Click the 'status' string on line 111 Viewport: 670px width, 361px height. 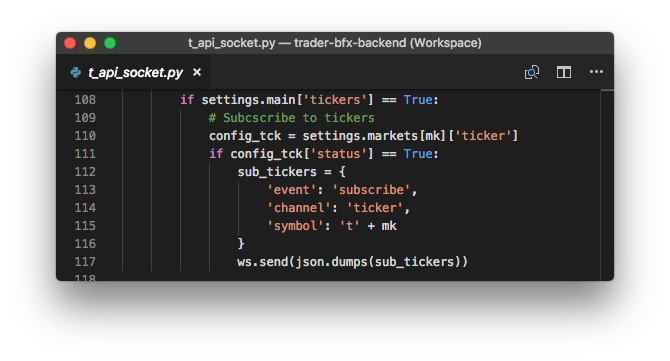(338, 154)
